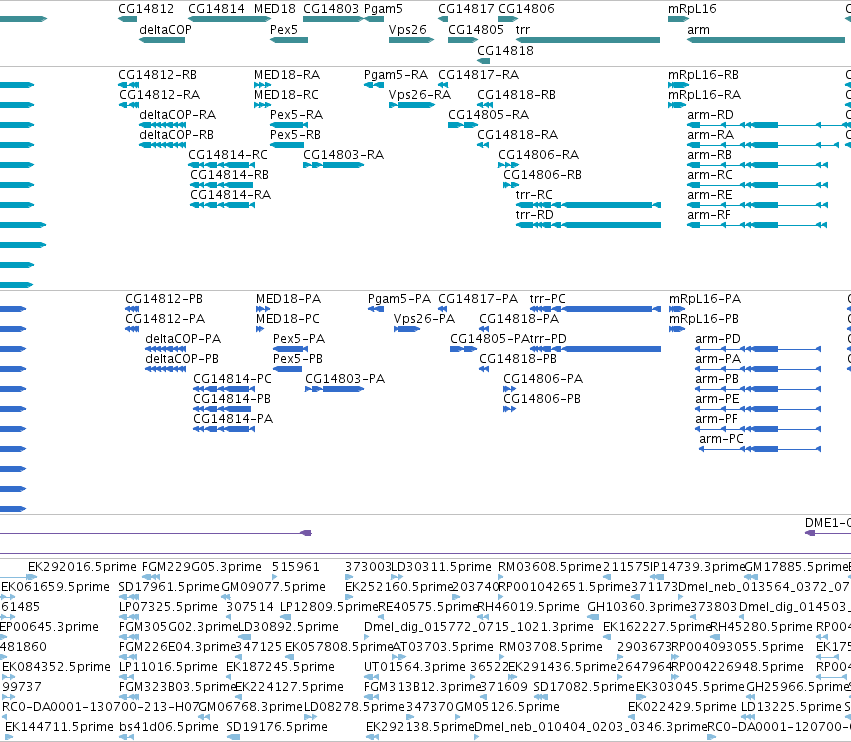This screenshot has width=851, height=742.
Task: Click EST label GH10360.3prime
Action: click(x=639, y=607)
